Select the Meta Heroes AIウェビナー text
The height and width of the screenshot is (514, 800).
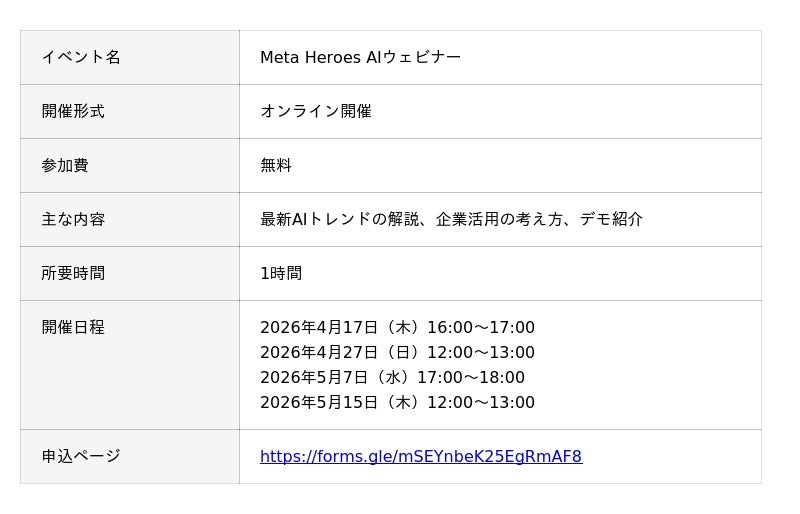[x=360, y=57]
